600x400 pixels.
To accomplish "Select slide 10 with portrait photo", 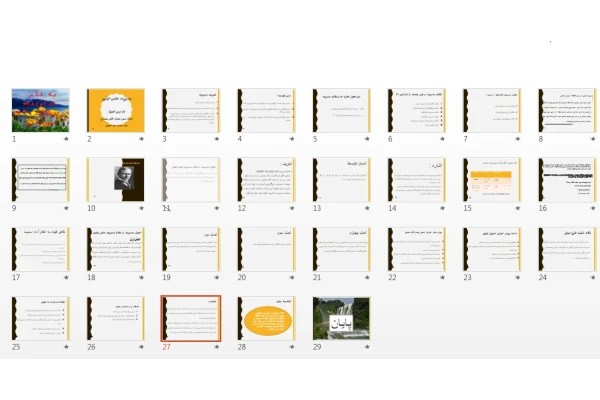I will pyautogui.click(x=116, y=180).
